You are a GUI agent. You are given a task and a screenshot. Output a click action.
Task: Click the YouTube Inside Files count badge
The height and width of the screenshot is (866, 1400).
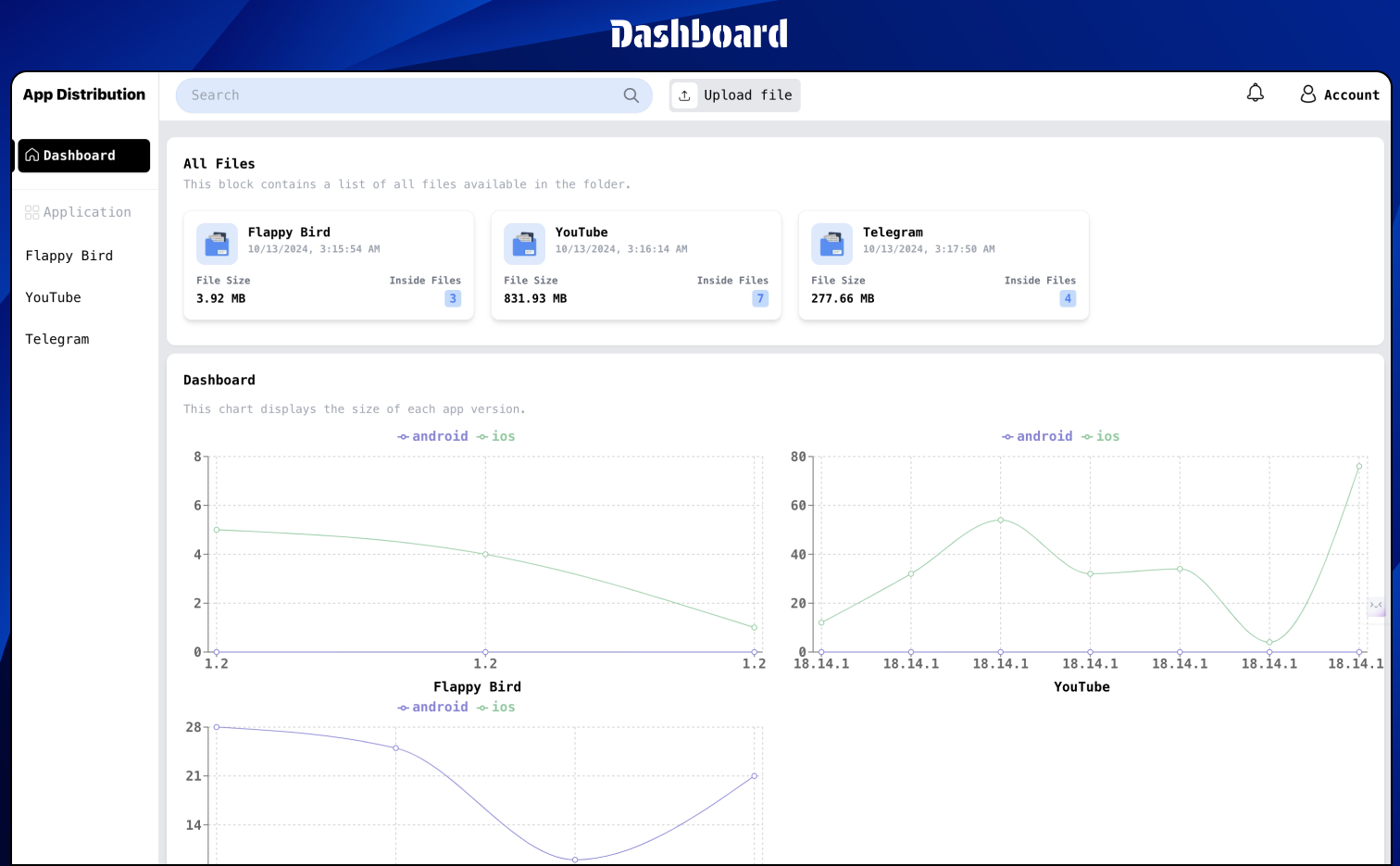pyautogui.click(x=759, y=298)
